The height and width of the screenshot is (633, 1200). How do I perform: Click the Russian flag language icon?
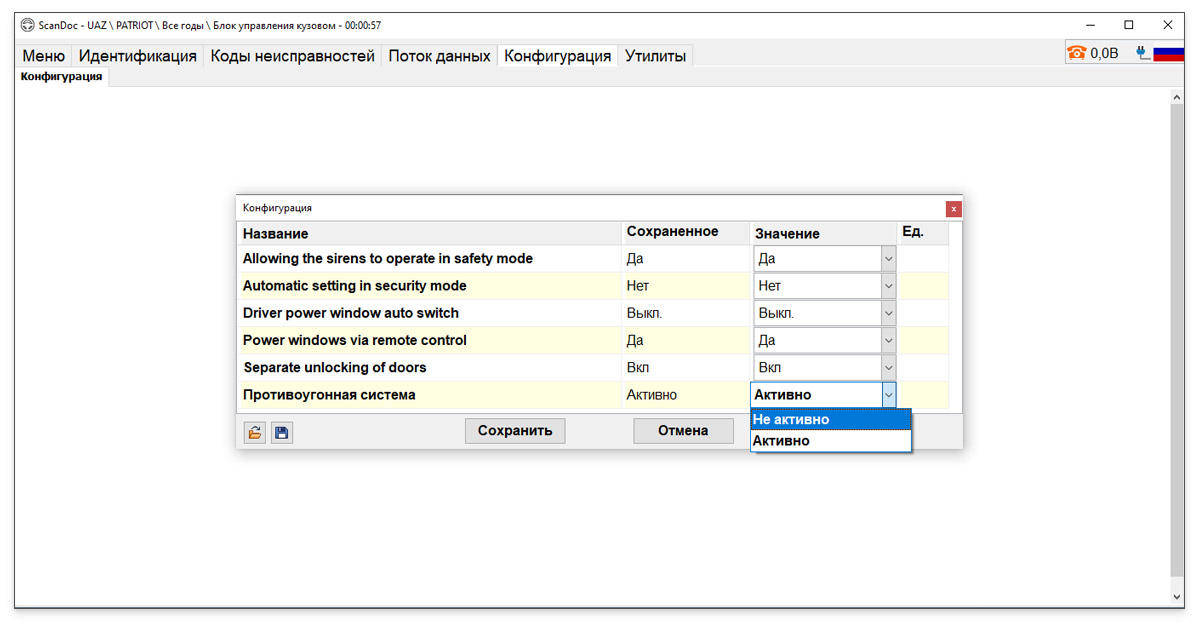click(x=1168, y=53)
